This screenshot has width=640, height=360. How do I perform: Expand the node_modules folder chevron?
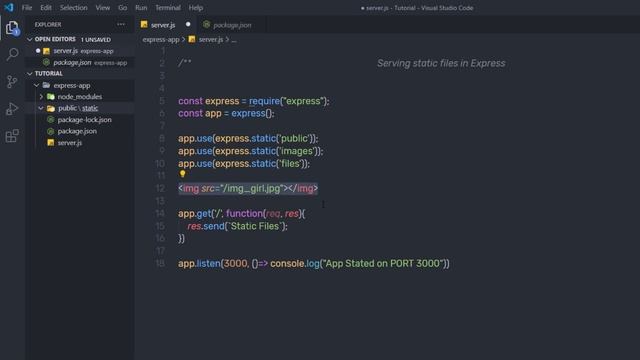click(41, 97)
